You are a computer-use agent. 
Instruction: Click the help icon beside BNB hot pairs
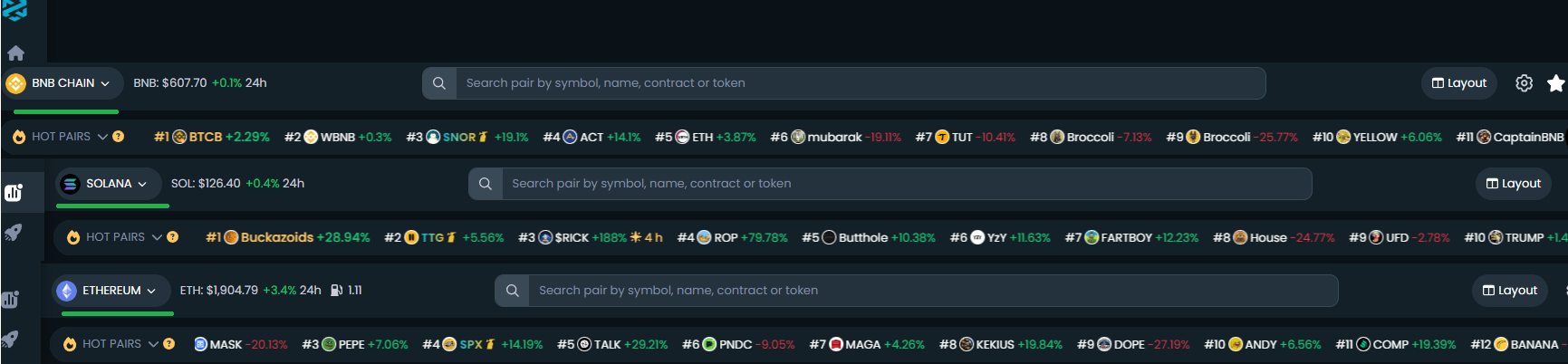(x=118, y=137)
